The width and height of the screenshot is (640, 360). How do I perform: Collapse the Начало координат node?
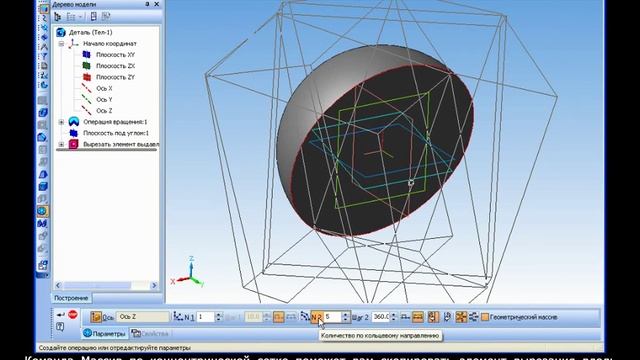point(61,44)
